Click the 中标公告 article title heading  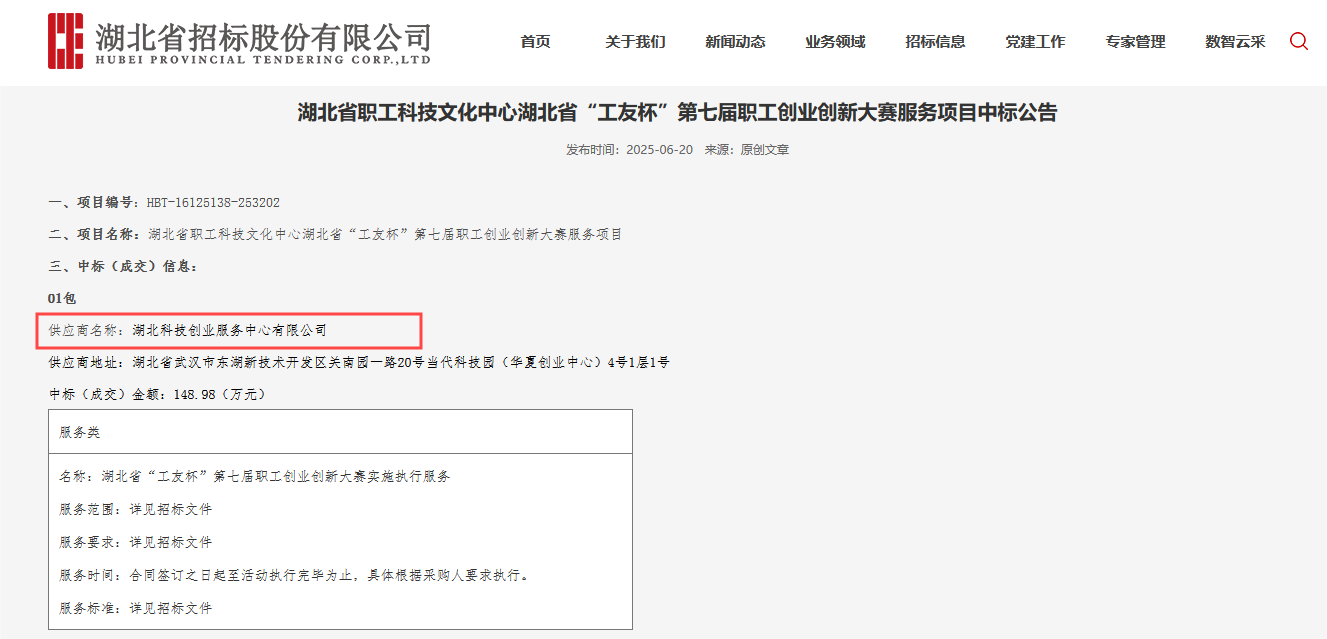[677, 113]
